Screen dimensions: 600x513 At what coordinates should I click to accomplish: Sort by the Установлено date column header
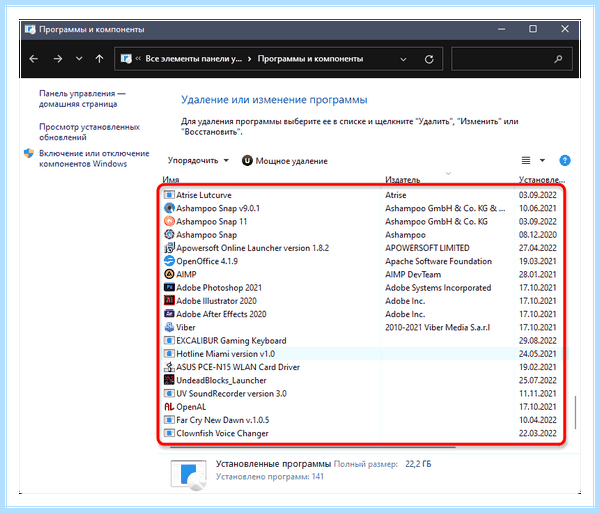541,179
